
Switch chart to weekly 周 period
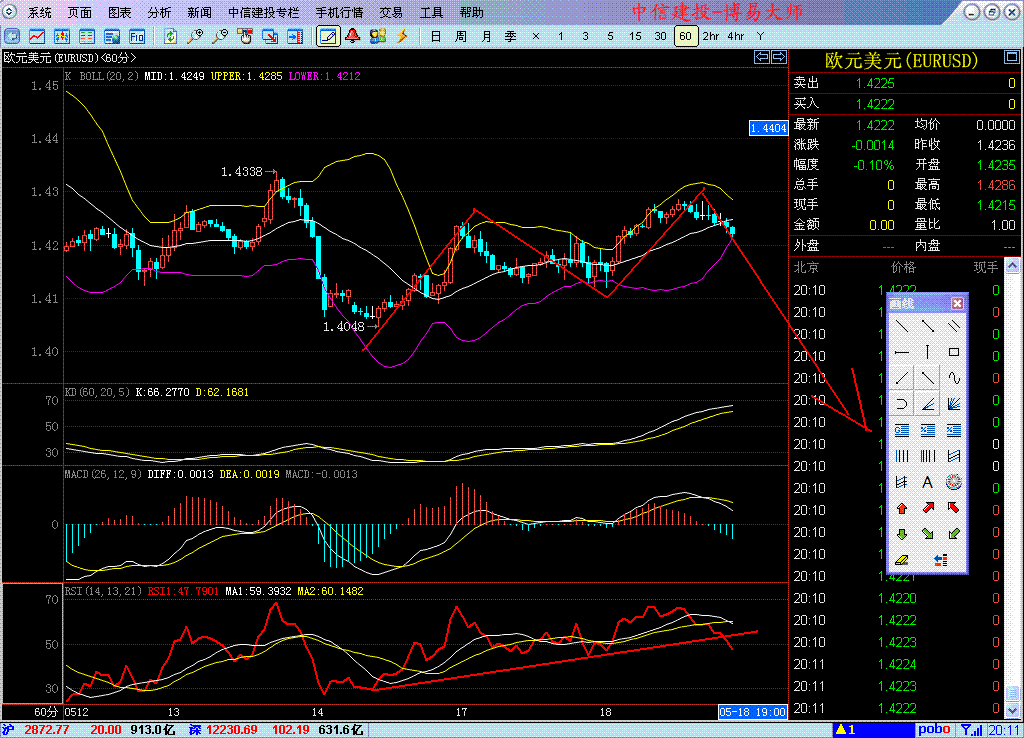[460, 37]
